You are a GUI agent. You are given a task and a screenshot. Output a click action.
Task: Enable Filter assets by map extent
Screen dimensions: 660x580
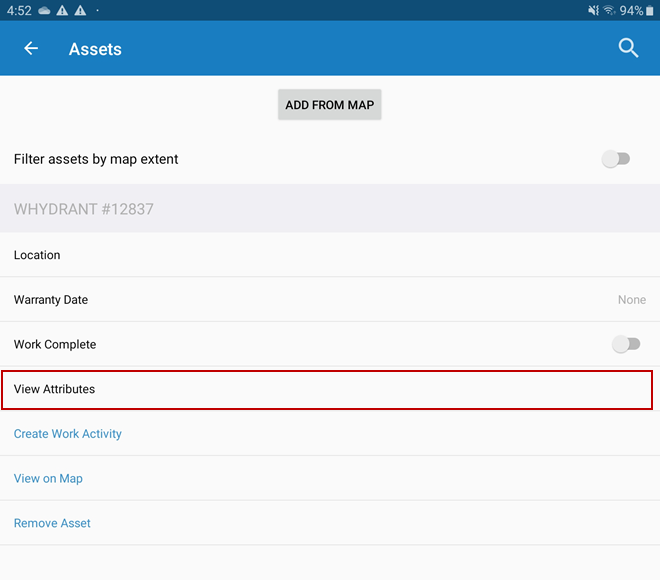click(615, 159)
